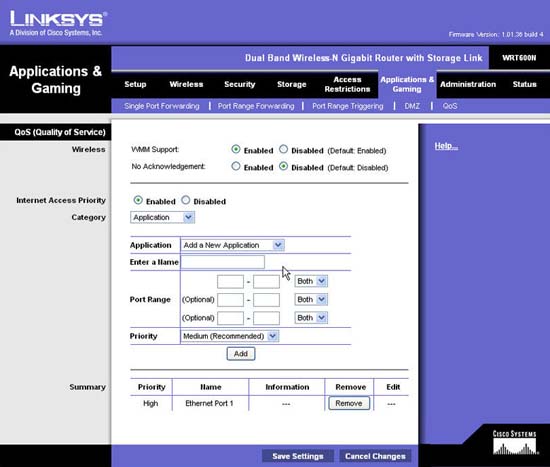Screen dimensions: 550x467
Task: Open the Category dropdown
Action: (162, 218)
